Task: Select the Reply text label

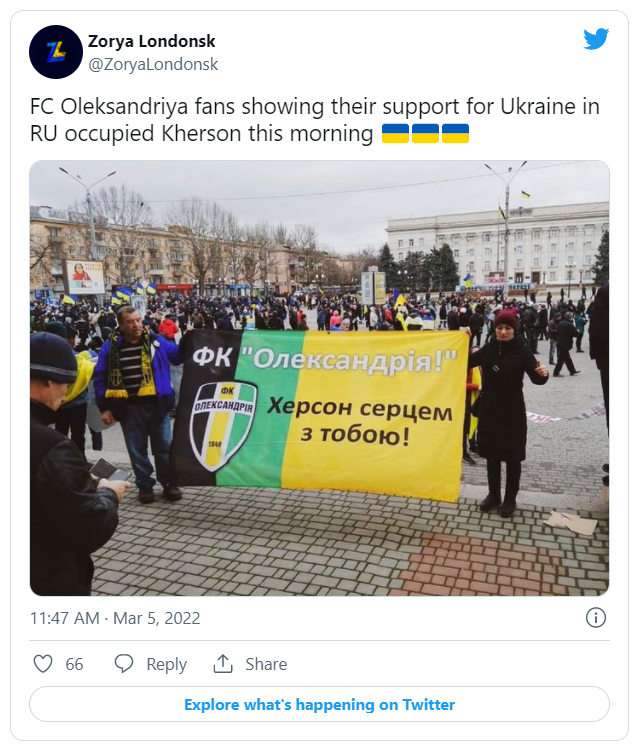Action: 166,664
